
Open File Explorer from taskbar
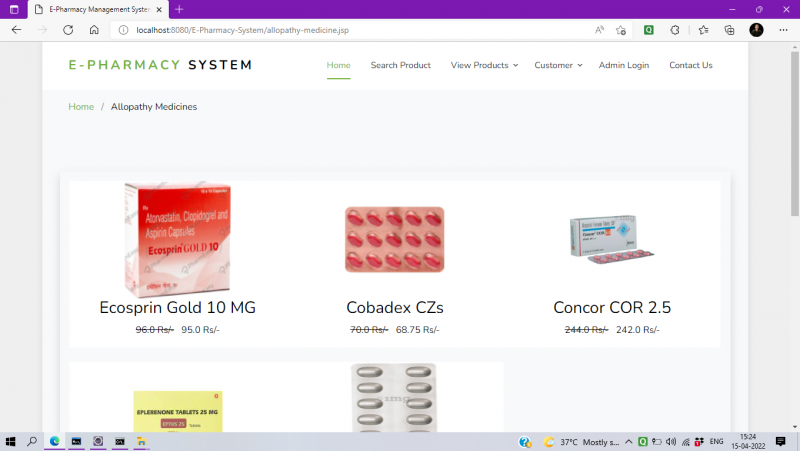[x=141, y=442]
